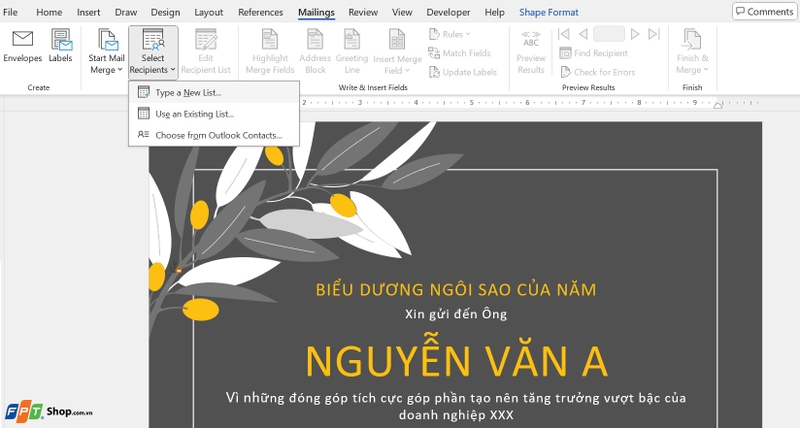Collapse the Select Recipients dropdown
800x428 pixels.
(153, 52)
